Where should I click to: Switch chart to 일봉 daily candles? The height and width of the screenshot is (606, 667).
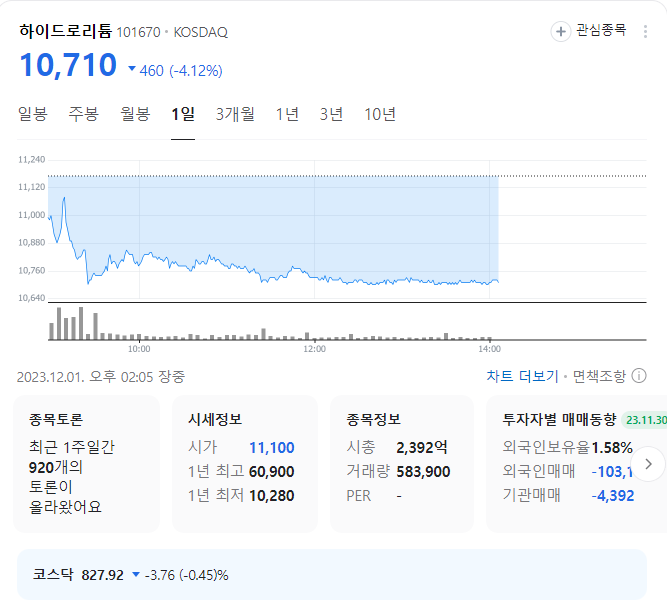click(32, 114)
